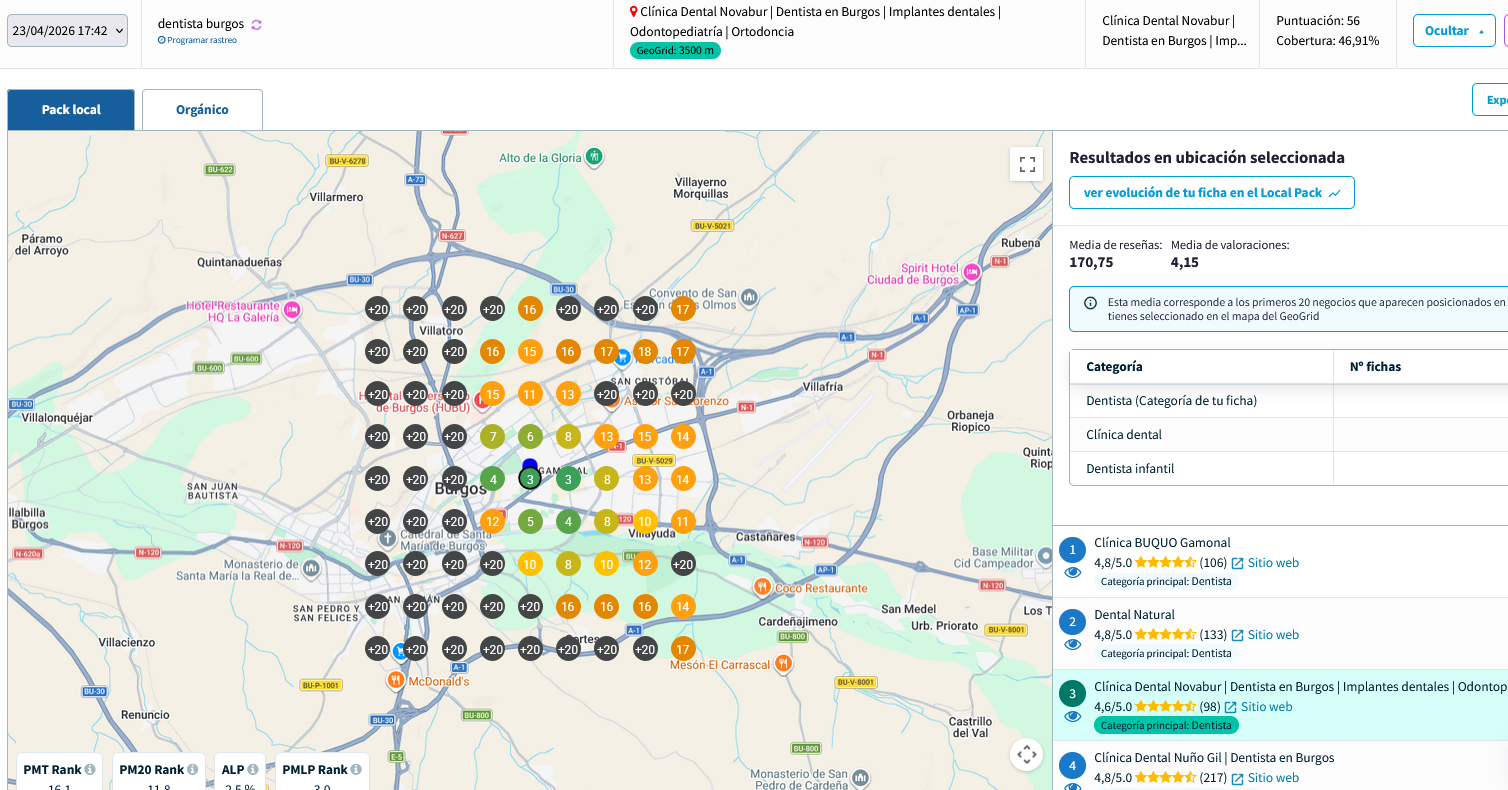Select the grid point ranked 18
1508x790 pixels.
pyautogui.click(x=645, y=351)
